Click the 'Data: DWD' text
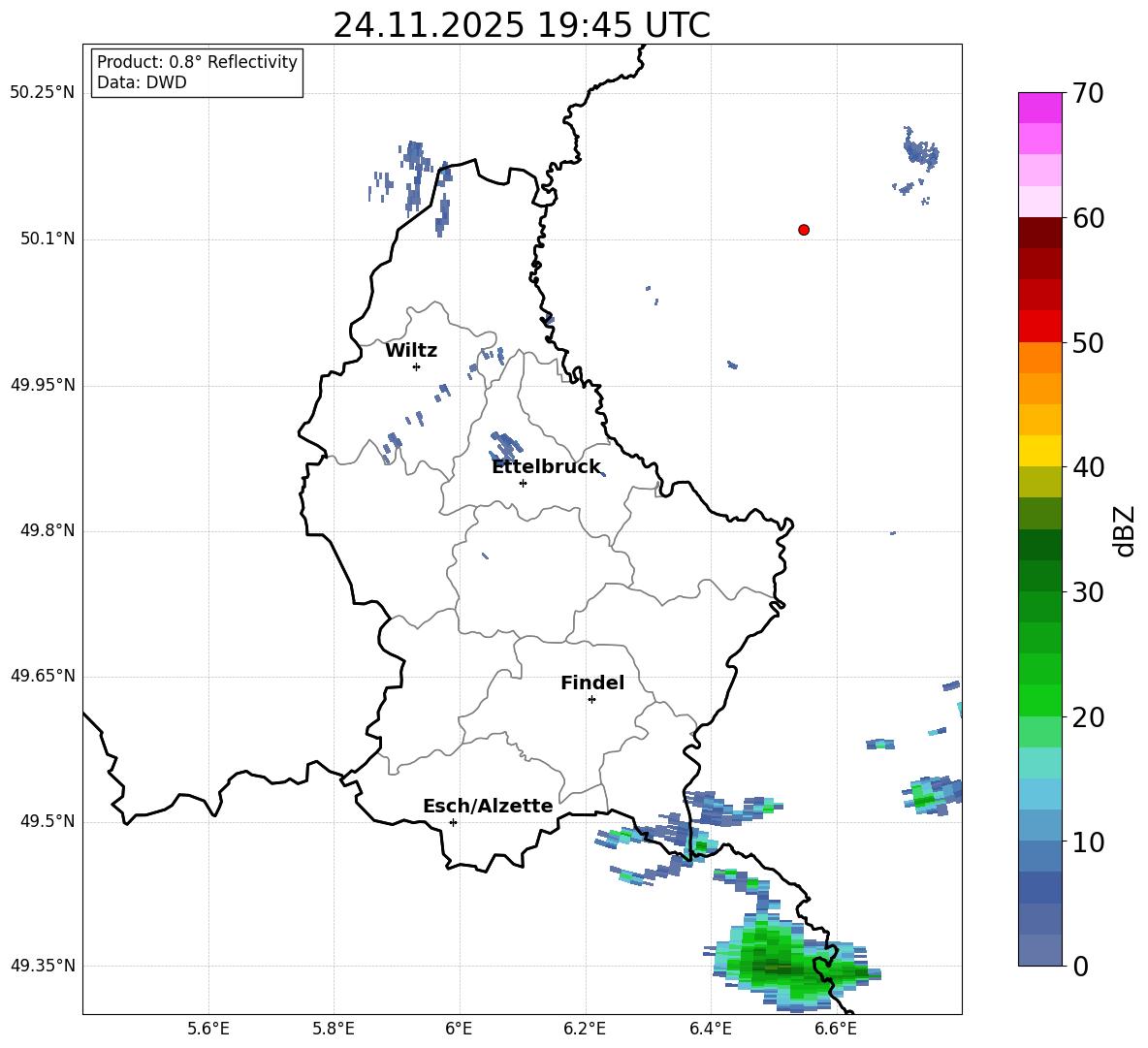Image resolution: width=1148 pixels, height=1048 pixels. (142, 82)
